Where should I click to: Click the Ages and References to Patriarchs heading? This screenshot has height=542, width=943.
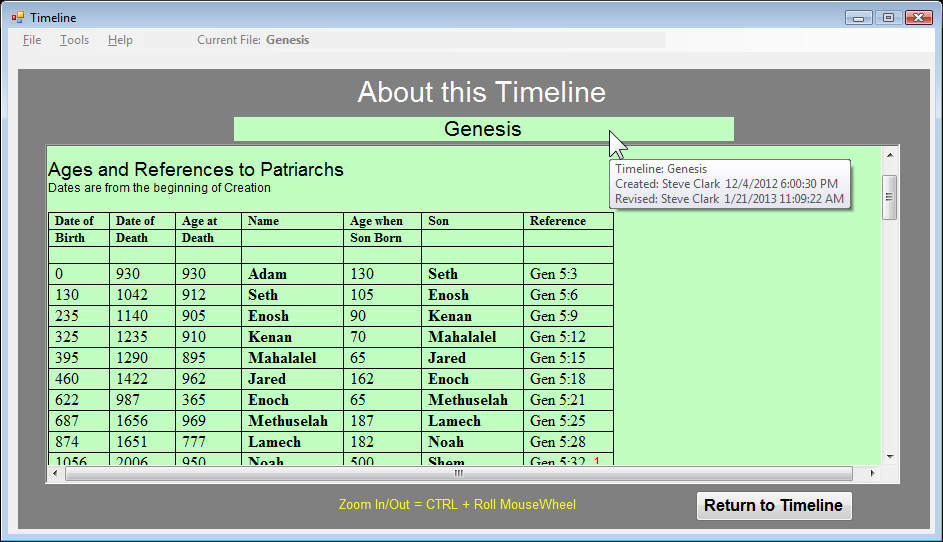pos(196,170)
